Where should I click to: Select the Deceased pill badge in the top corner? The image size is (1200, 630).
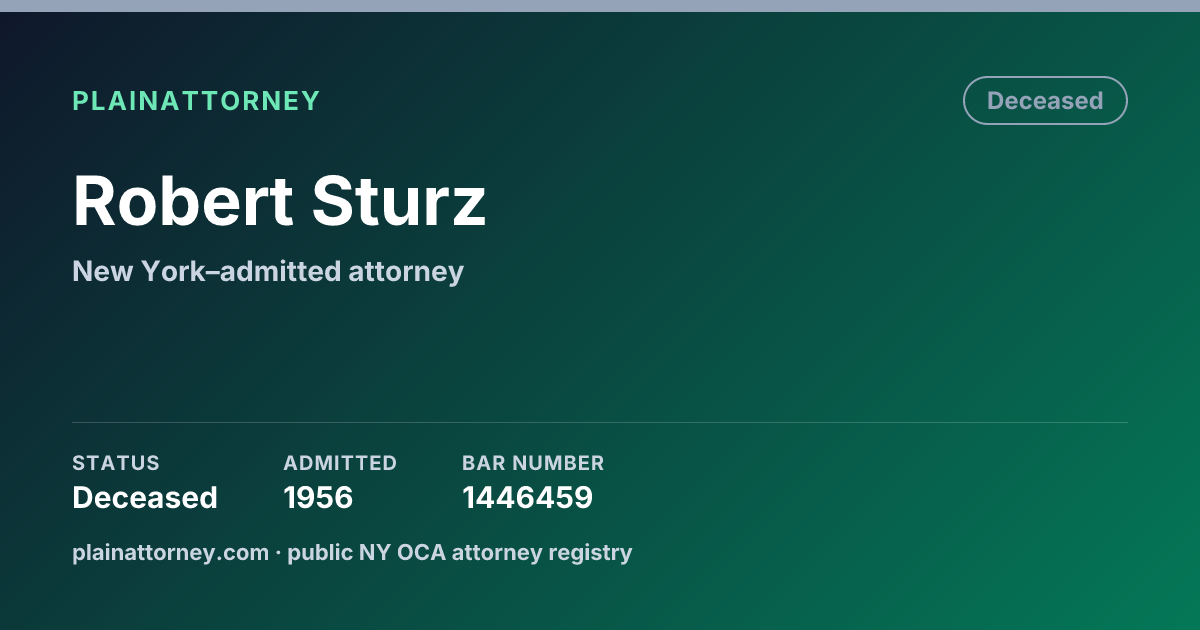1045,101
